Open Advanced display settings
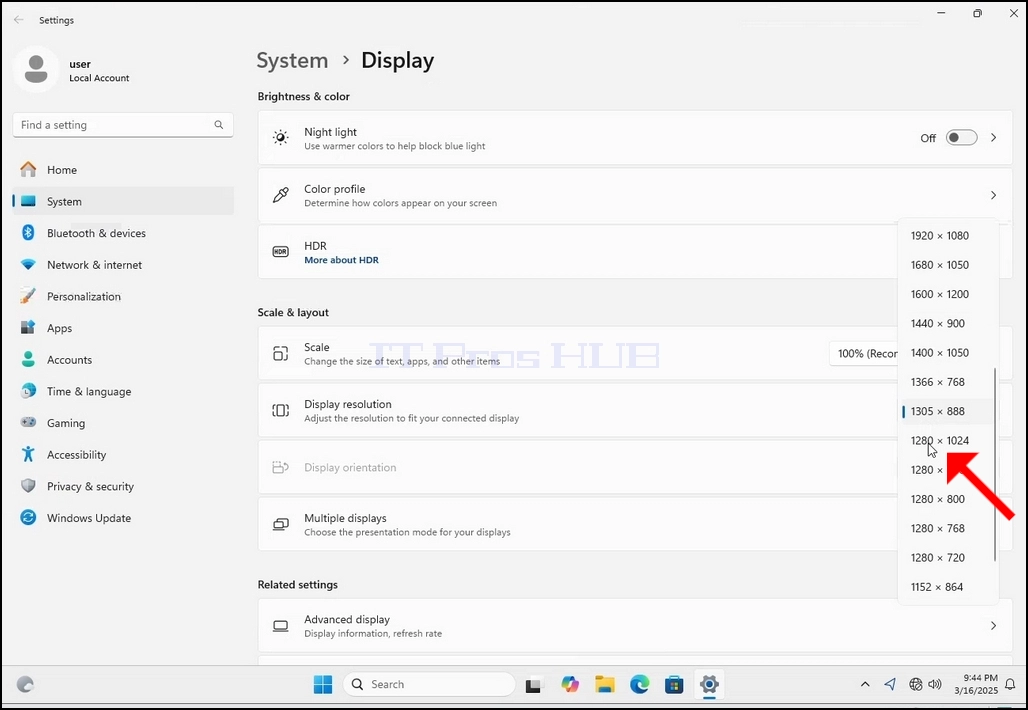The width and height of the screenshot is (1028, 710). [x=635, y=626]
